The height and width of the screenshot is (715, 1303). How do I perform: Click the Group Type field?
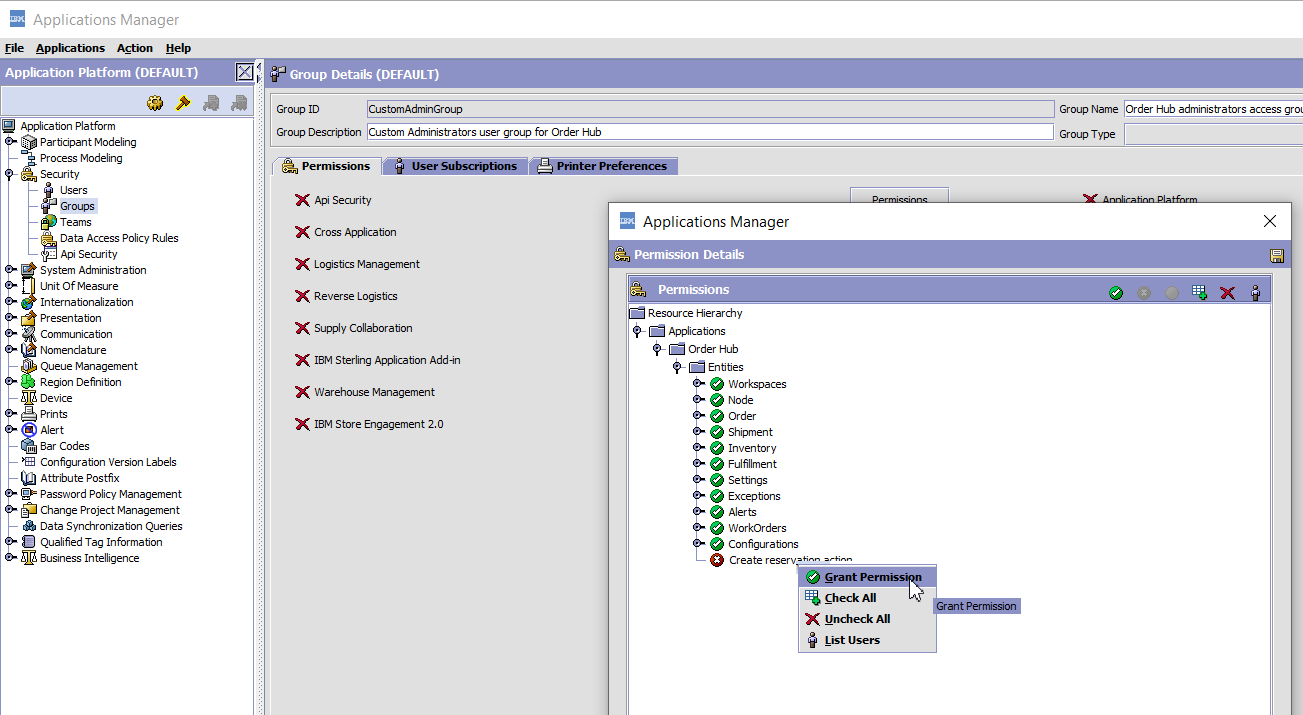coord(1213,134)
